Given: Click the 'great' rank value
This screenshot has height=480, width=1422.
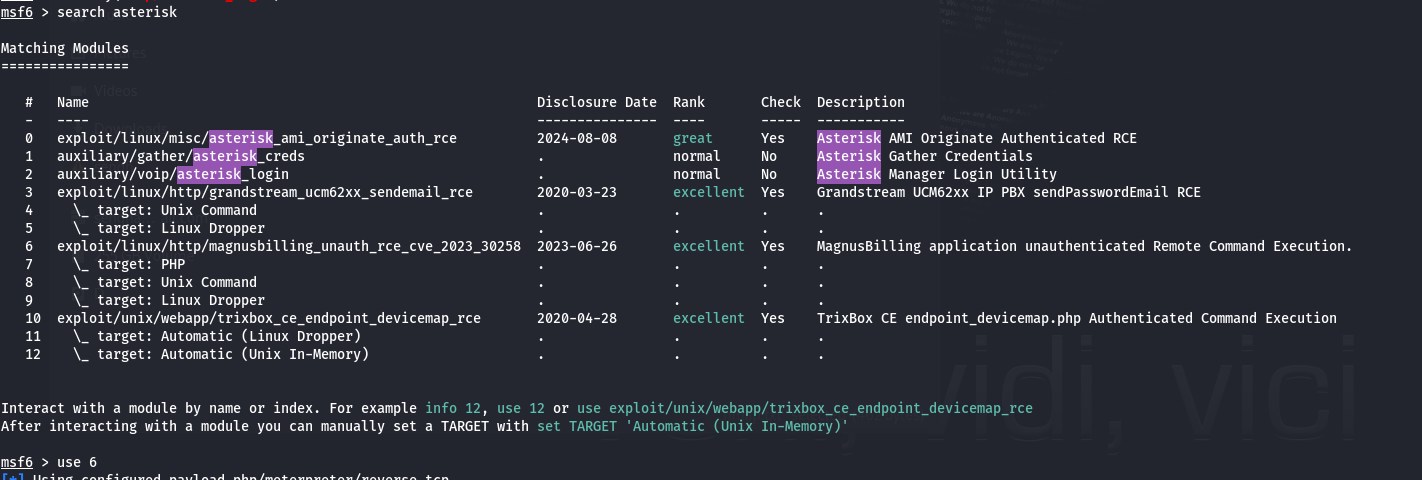Looking at the screenshot, I should click(692, 138).
